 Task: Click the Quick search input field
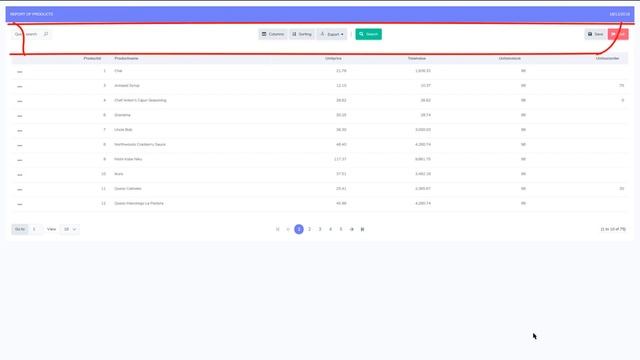point(27,34)
